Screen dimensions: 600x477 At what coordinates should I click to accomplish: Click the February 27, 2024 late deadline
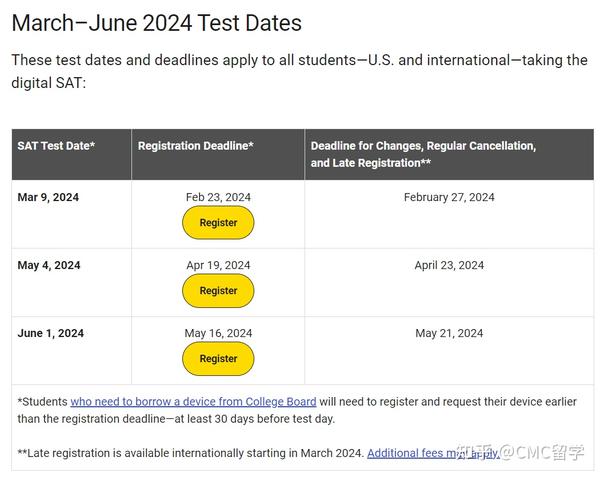(x=449, y=197)
